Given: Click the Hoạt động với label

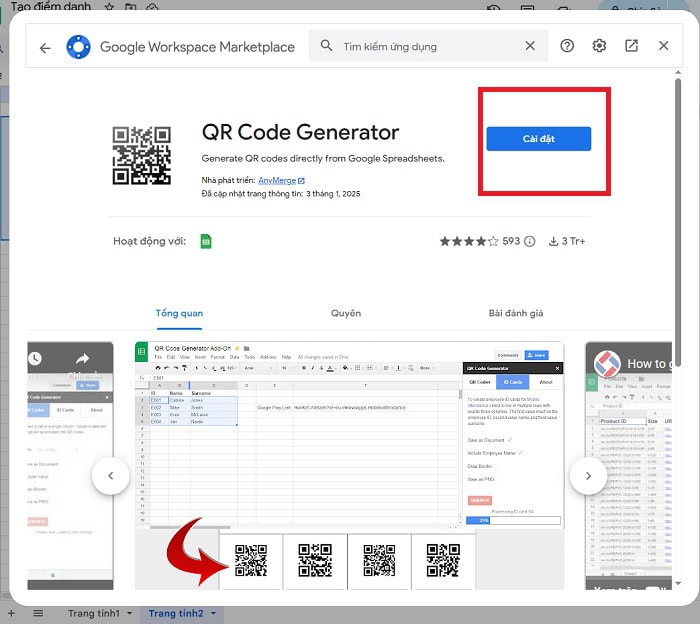Looking at the screenshot, I should coord(150,241).
